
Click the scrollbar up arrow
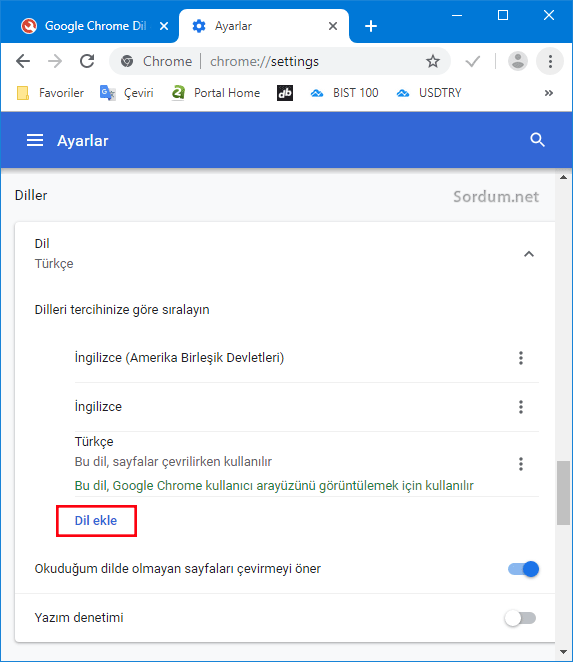point(563,177)
